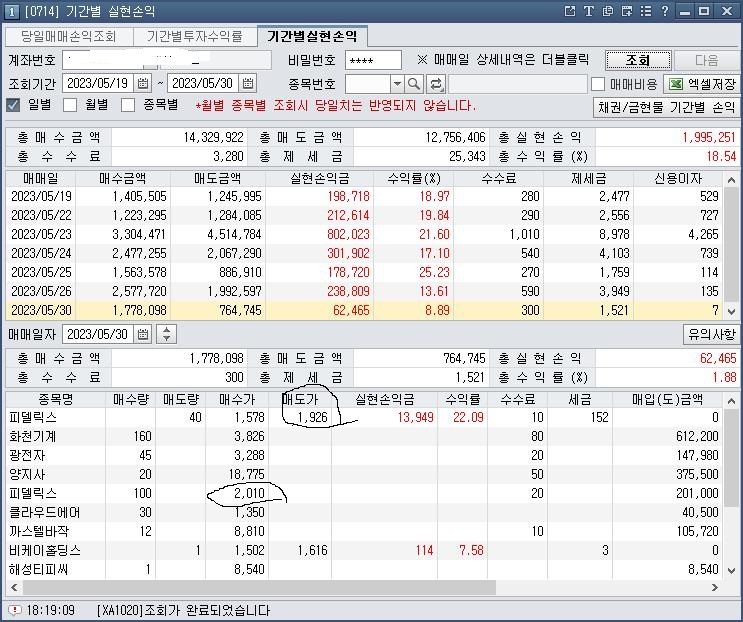The height and width of the screenshot is (622, 743).
Task: Click the copy screen icon in title bar
Action: (607, 11)
